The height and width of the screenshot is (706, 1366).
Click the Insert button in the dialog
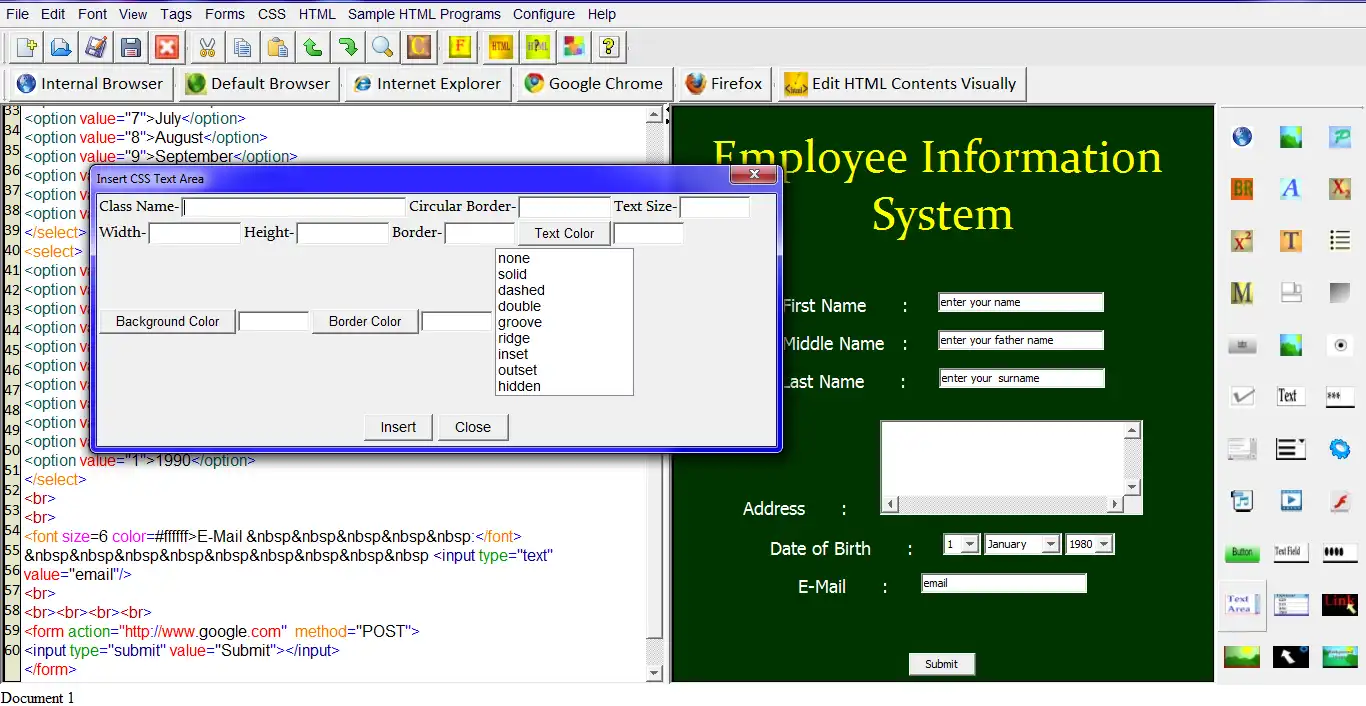coord(398,427)
